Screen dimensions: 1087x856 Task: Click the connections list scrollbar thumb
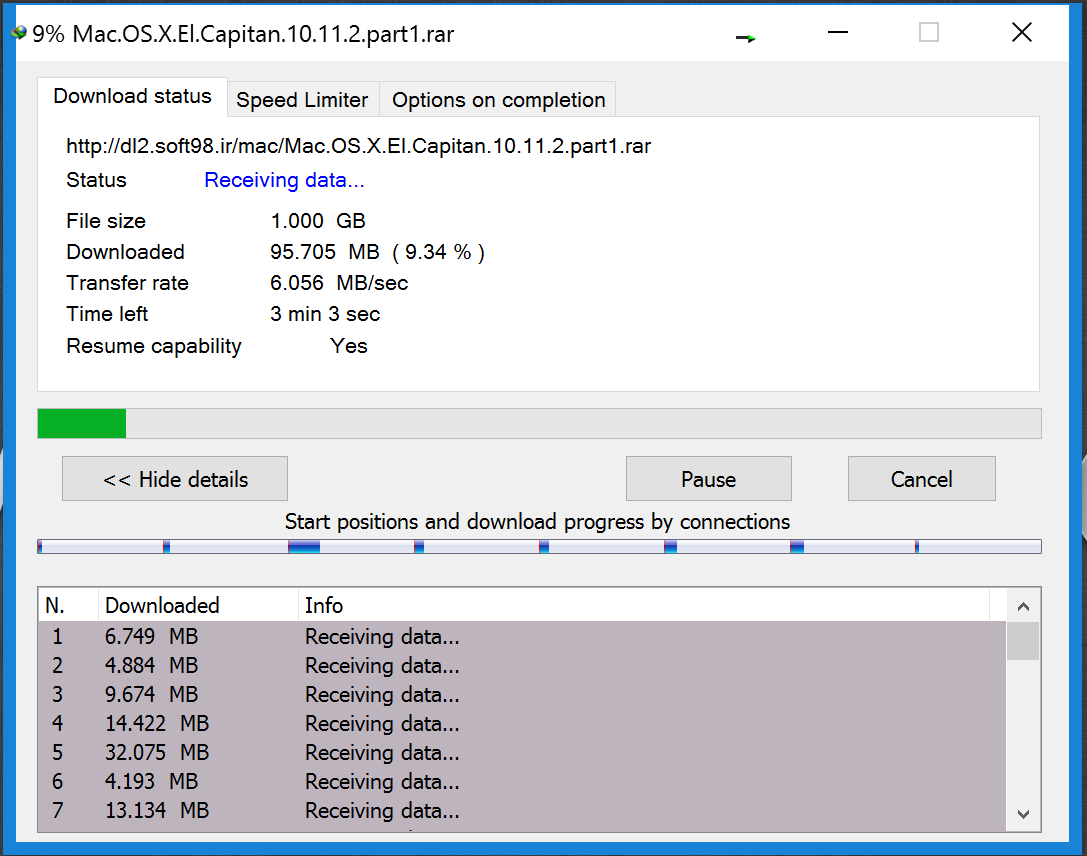tap(1023, 641)
